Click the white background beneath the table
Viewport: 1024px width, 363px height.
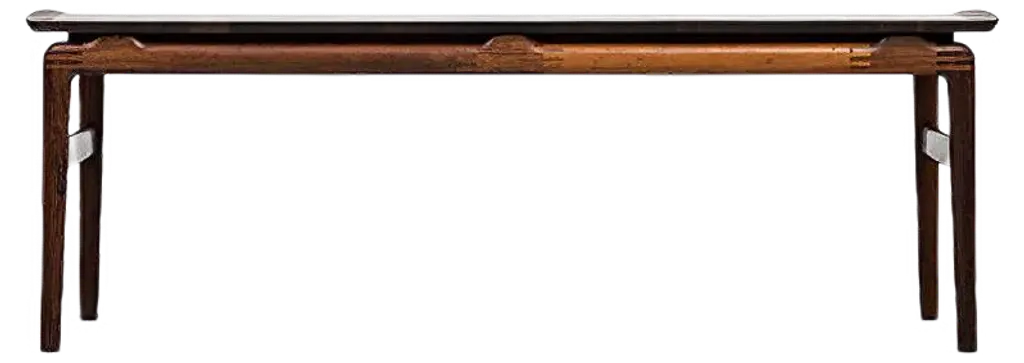[512, 215]
